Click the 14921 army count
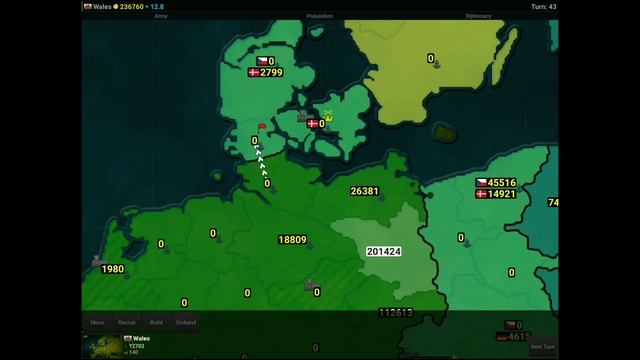The width and height of the screenshot is (640, 360). (x=502, y=194)
